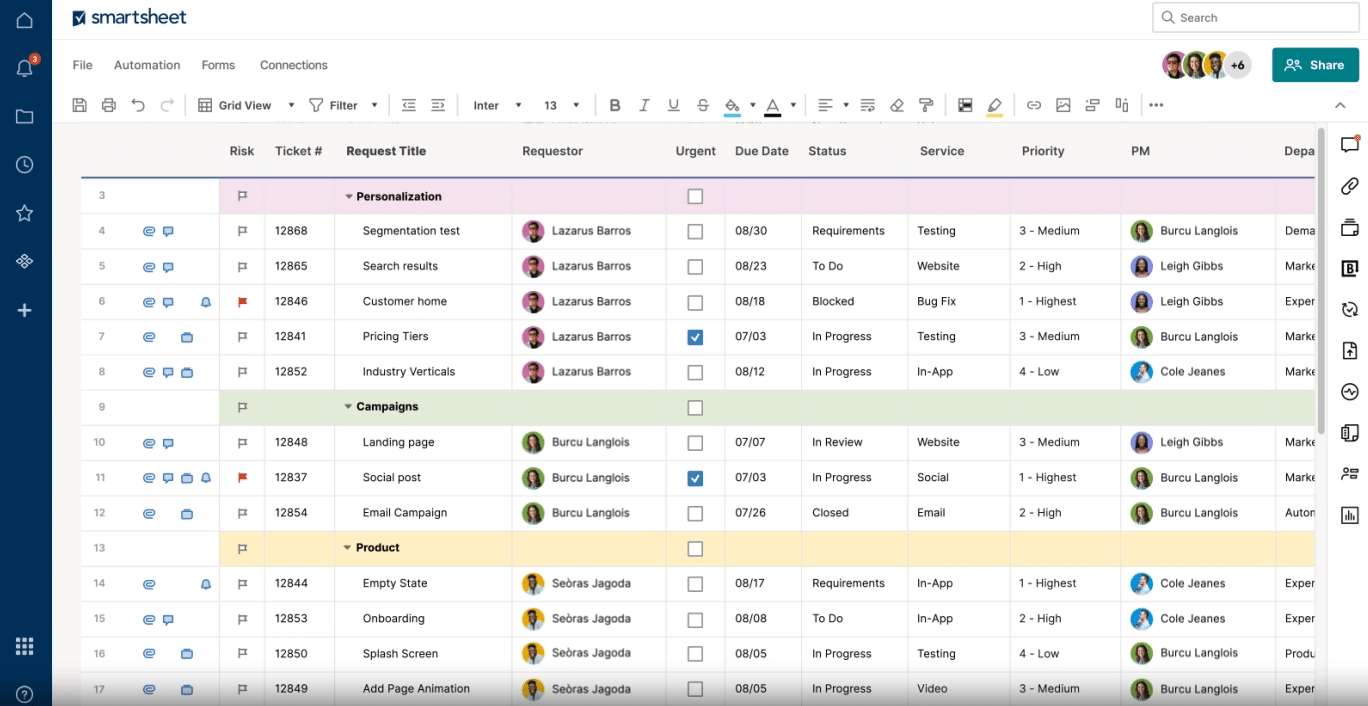
Task: Open the Activity Log icon in right panel
Action: 1350,391
